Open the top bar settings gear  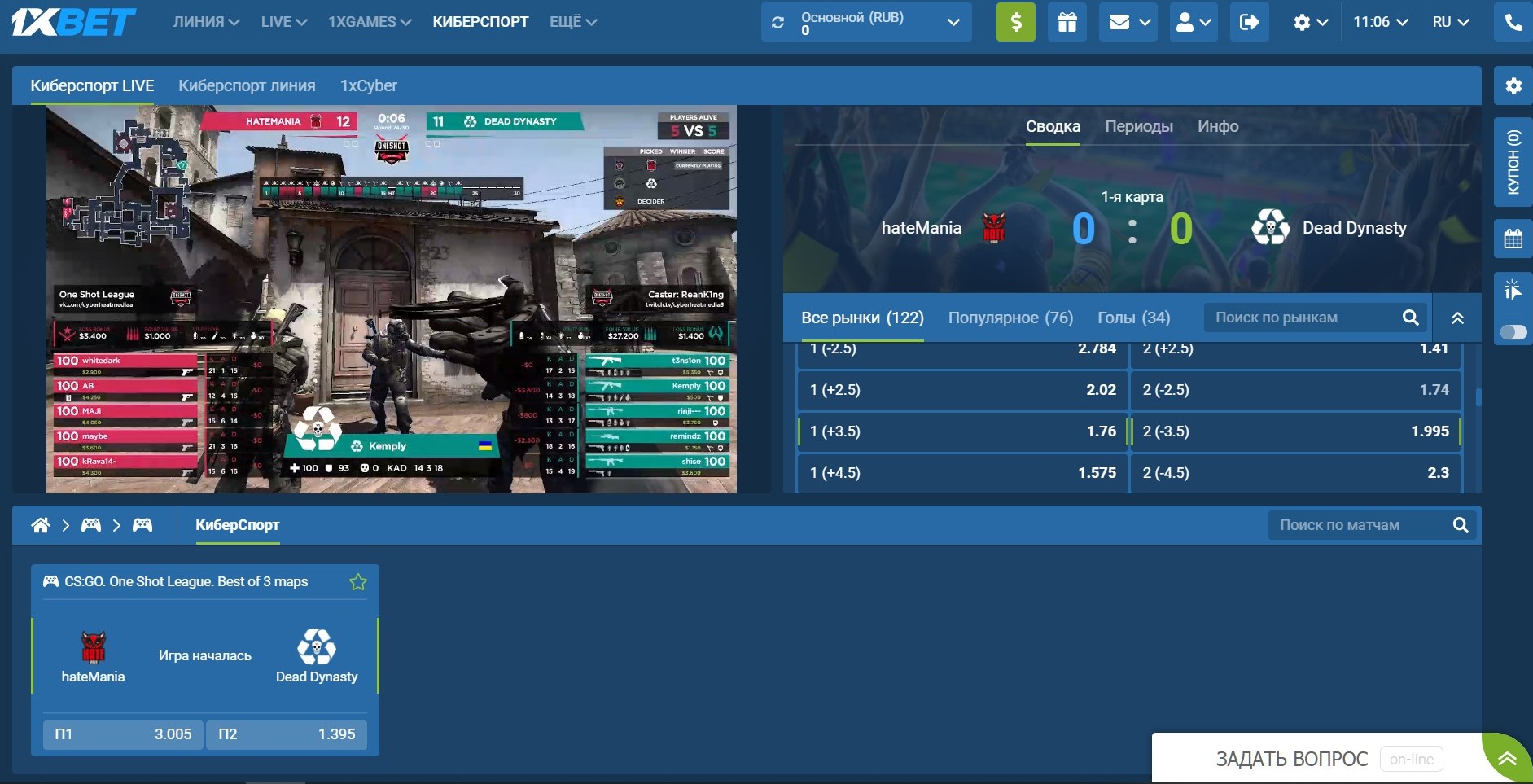tap(1311, 22)
